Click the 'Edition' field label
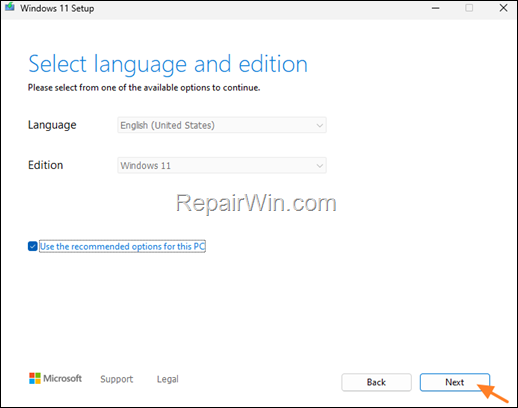The width and height of the screenshot is (518, 408). 45,165
